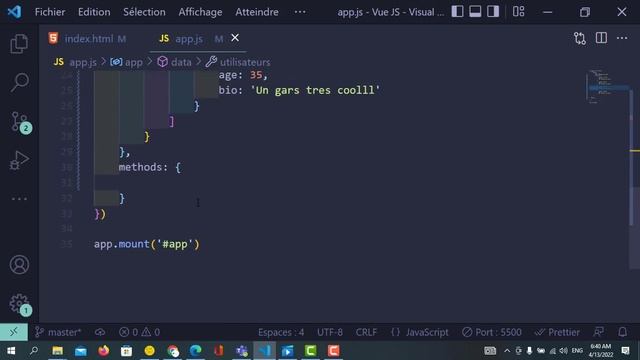Change file encoding UTF-8
This screenshot has height=360, width=640.
(x=330, y=332)
